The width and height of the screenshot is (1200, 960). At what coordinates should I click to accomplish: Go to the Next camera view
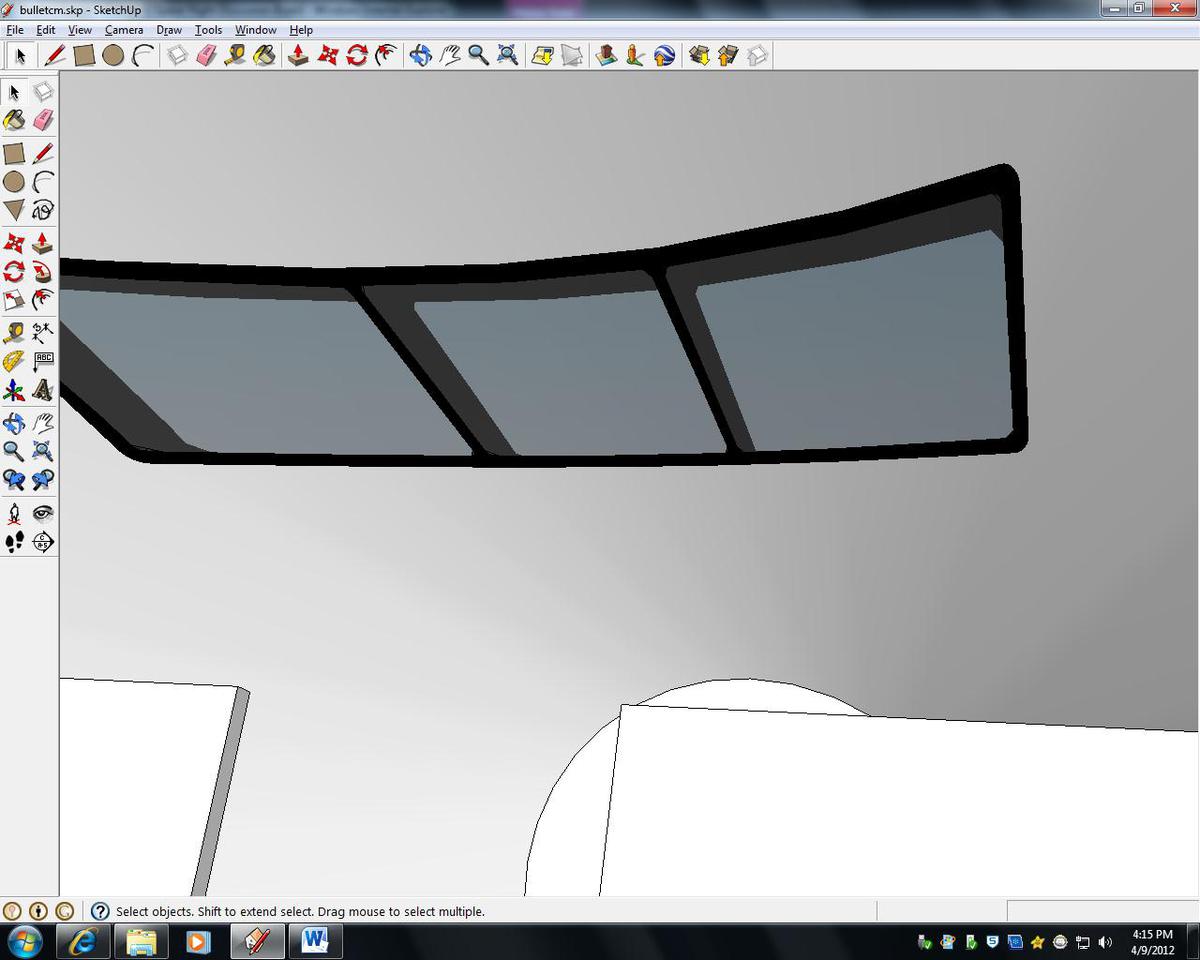(43, 480)
